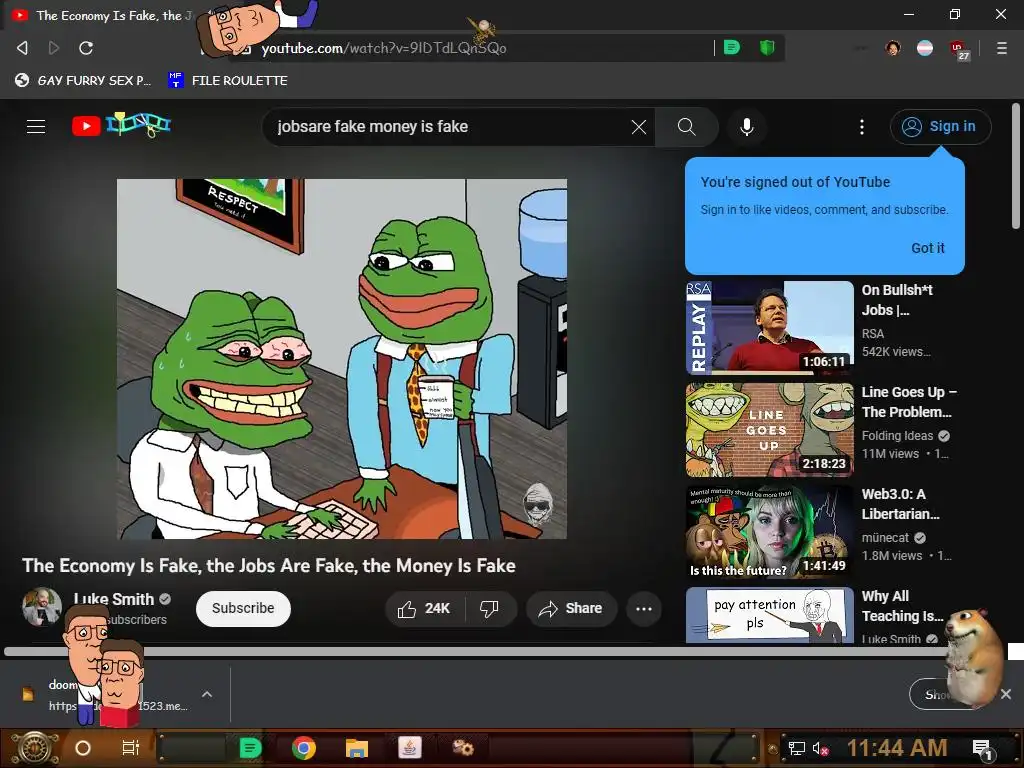Viewport: 1024px width, 768px height.
Task: Click the verified badge beside Folding Ideas
Action: coord(944,436)
